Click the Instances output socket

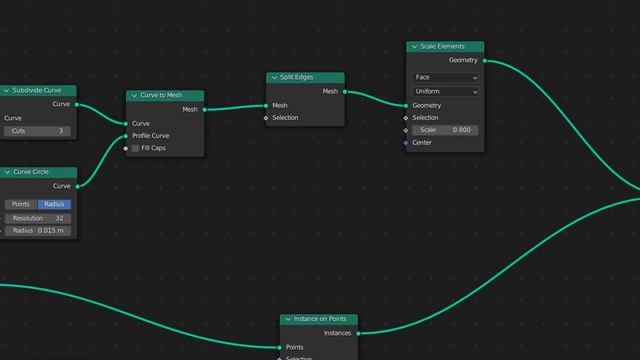click(x=358, y=333)
